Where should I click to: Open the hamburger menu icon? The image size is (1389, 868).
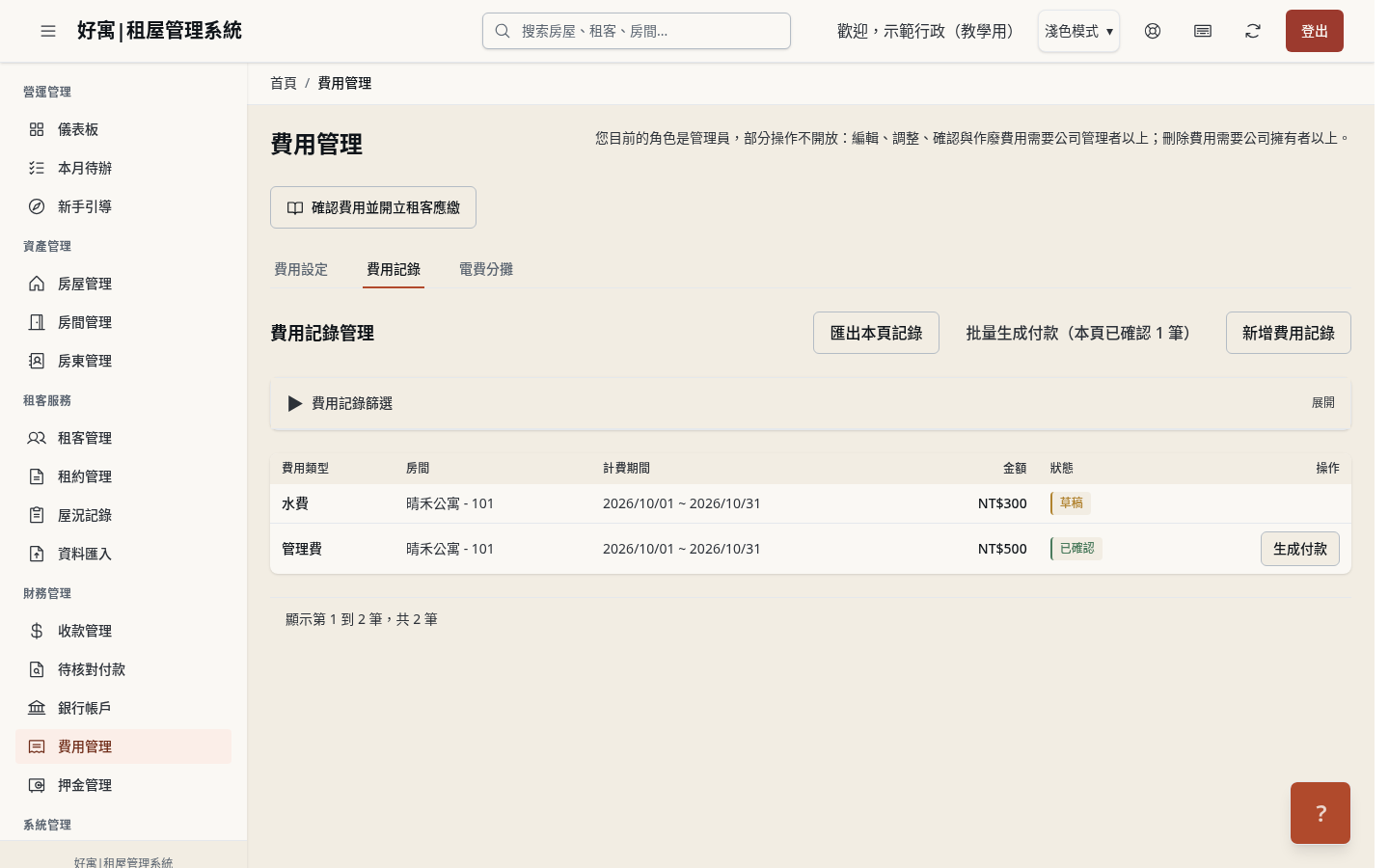48,31
